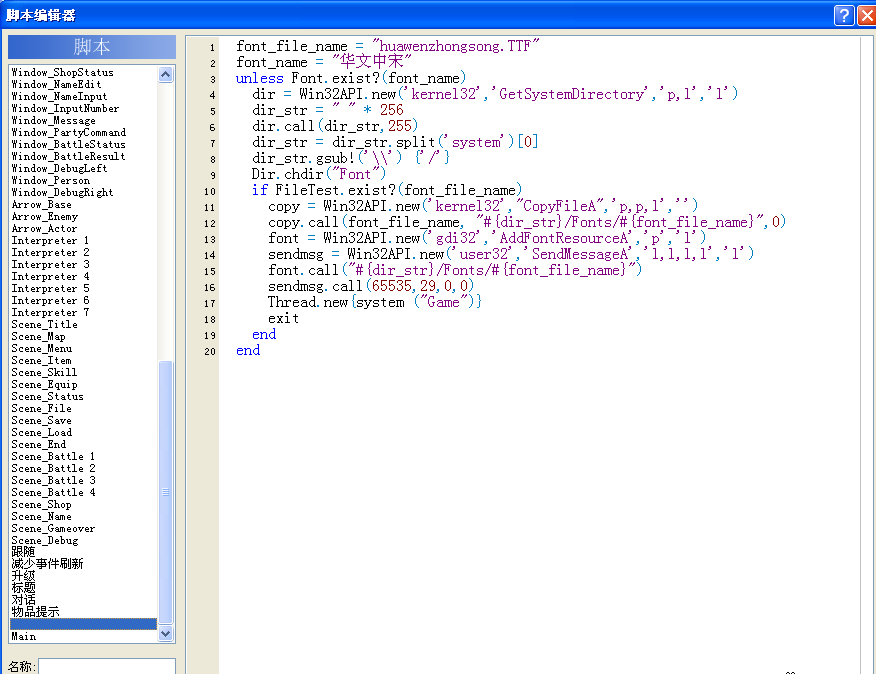
Task: Select Interpreter 1 script
Action: [x=50, y=240]
